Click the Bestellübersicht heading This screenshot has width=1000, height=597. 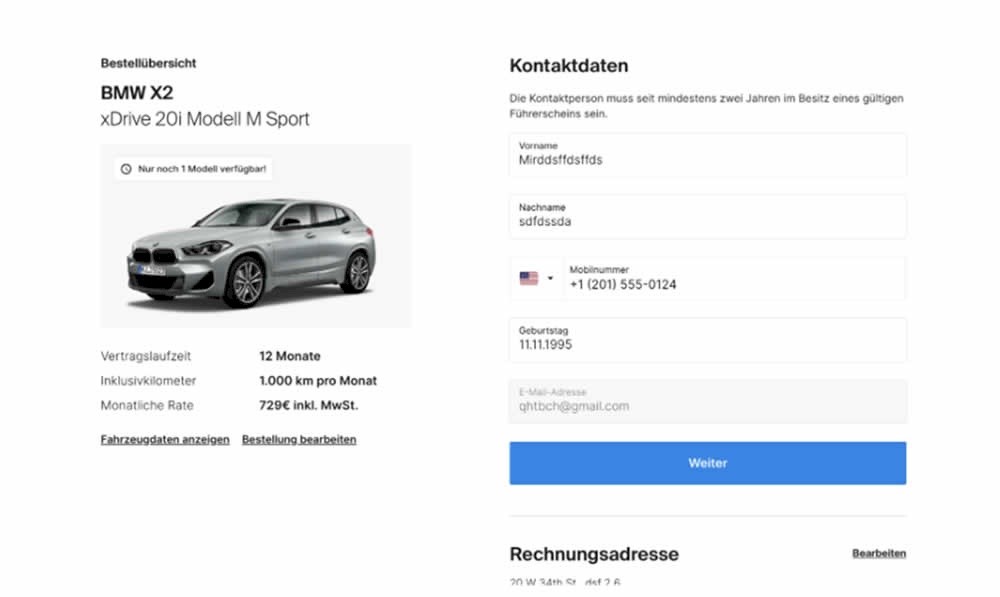[x=148, y=63]
